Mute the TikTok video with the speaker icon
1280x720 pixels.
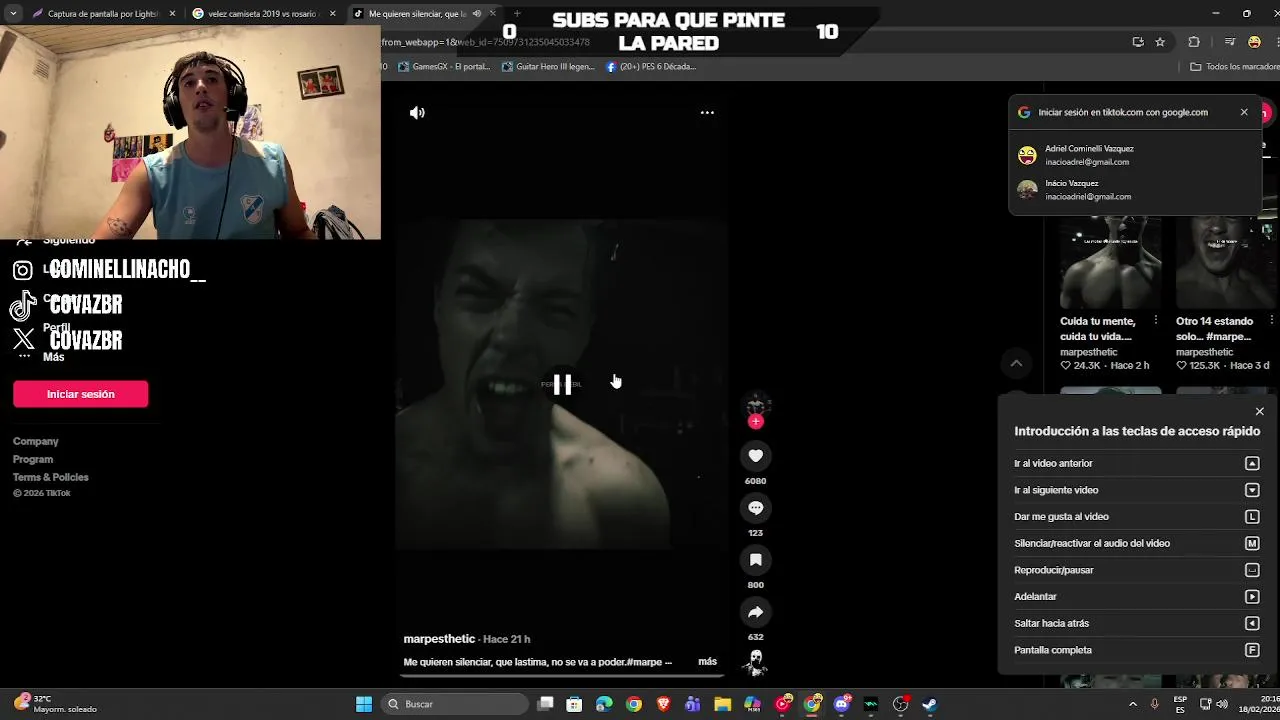pos(417,113)
